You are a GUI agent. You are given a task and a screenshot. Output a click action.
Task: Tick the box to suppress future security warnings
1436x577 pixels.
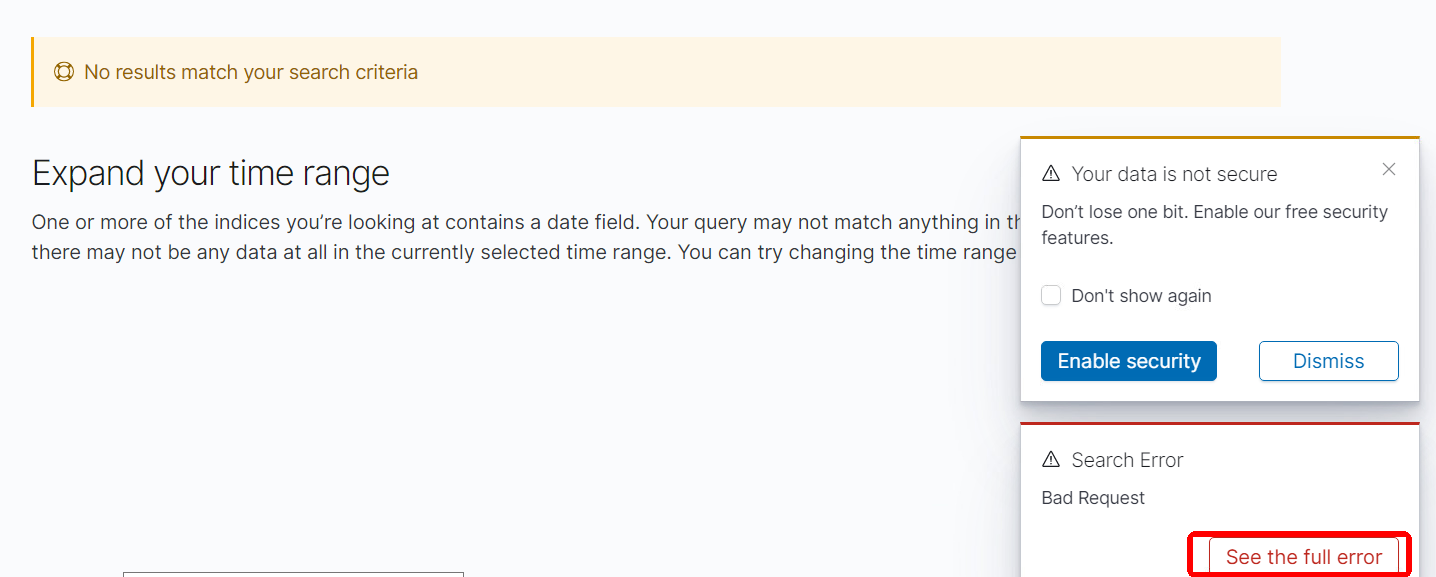click(x=1051, y=295)
